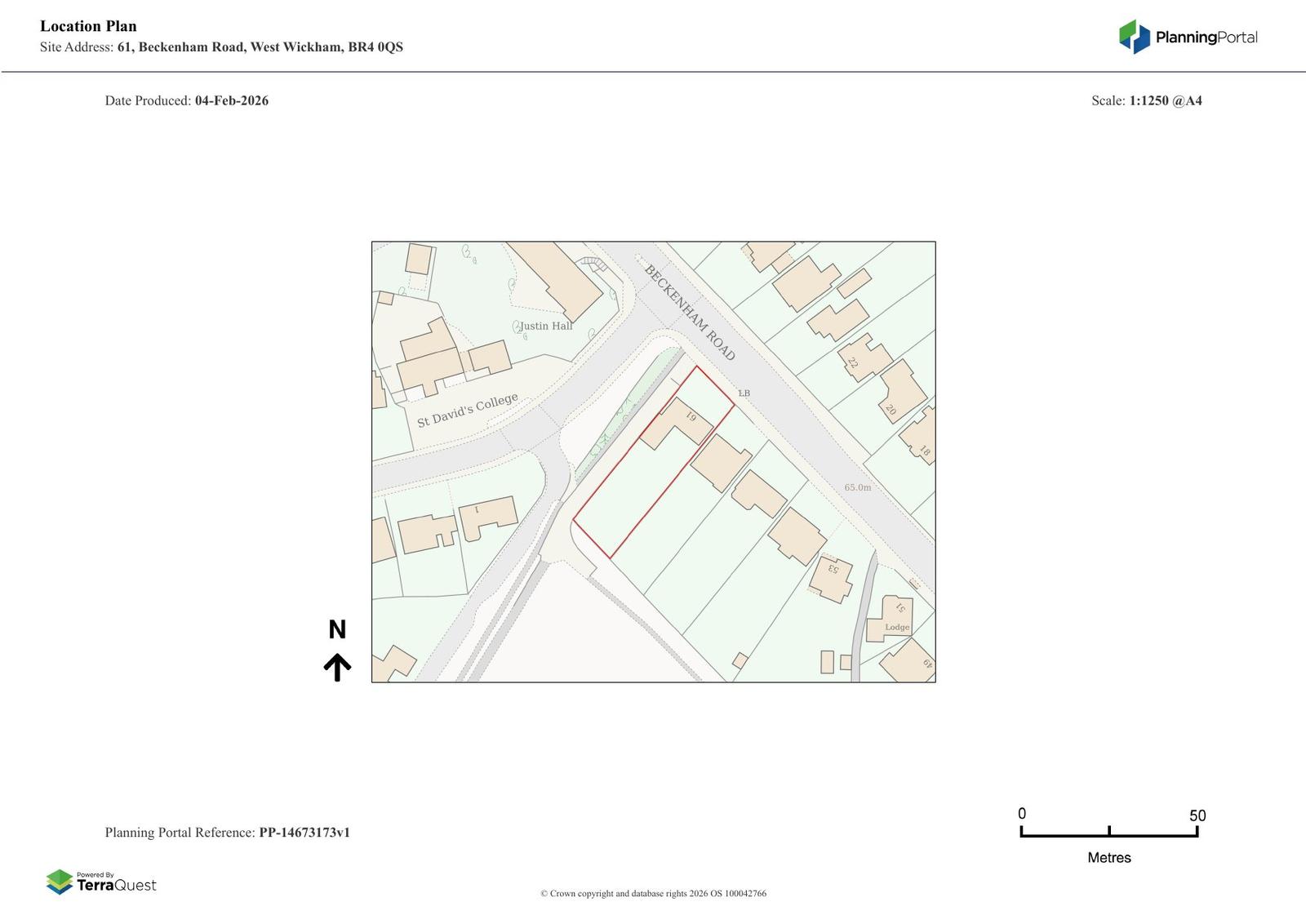Click the LB letter box marker
1306x924 pixels.
[744, 393]
